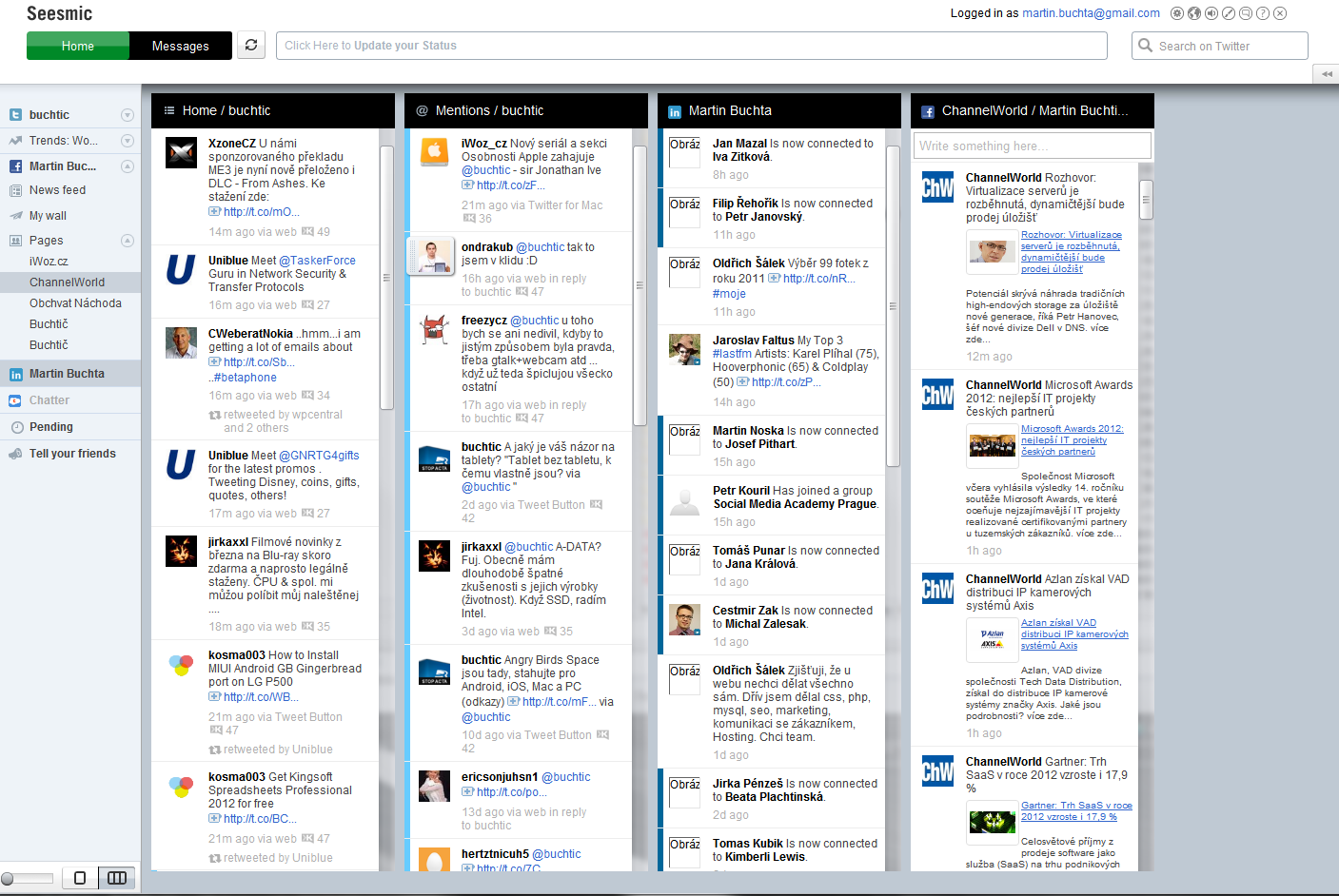Click LinkedIn icon in Martin Buchta column header
1339x896 pixels.
pos(675,111)
